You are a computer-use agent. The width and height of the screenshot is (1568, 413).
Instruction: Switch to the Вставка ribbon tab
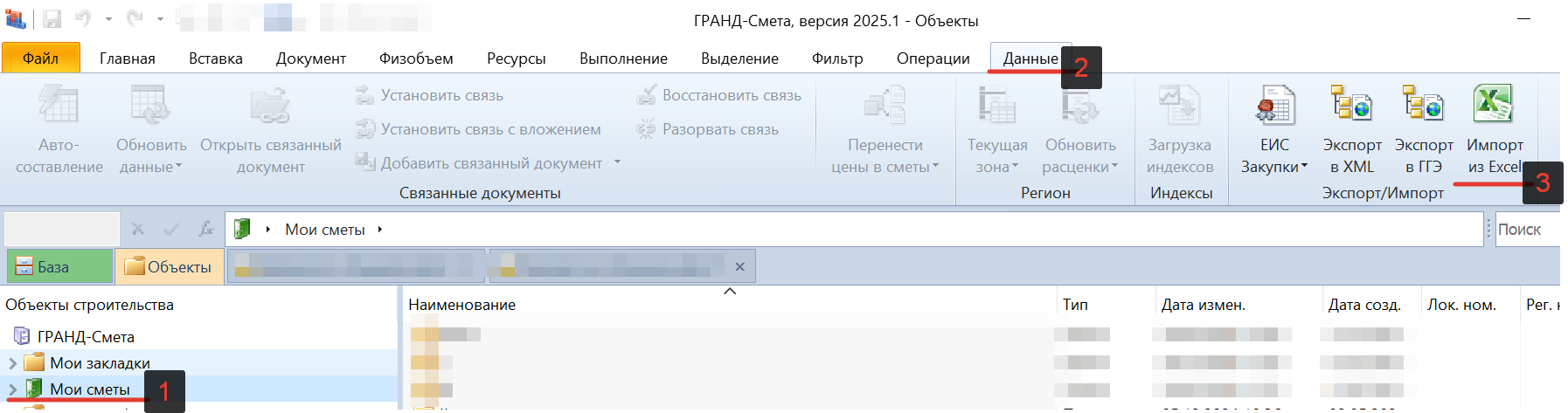[216, 59]
